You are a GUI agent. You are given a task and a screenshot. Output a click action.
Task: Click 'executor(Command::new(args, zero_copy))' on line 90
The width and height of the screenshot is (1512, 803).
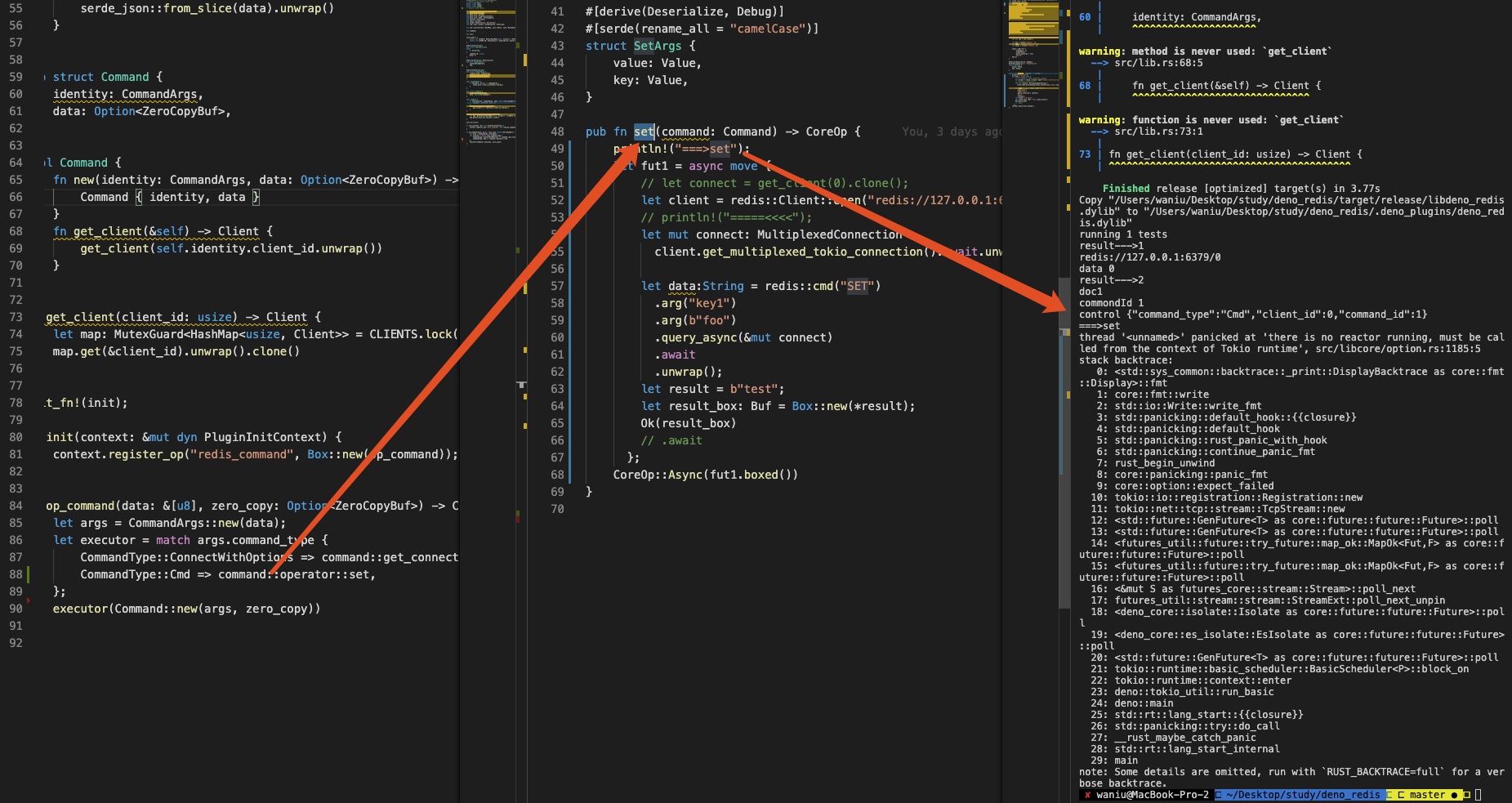tap(186, 609)
